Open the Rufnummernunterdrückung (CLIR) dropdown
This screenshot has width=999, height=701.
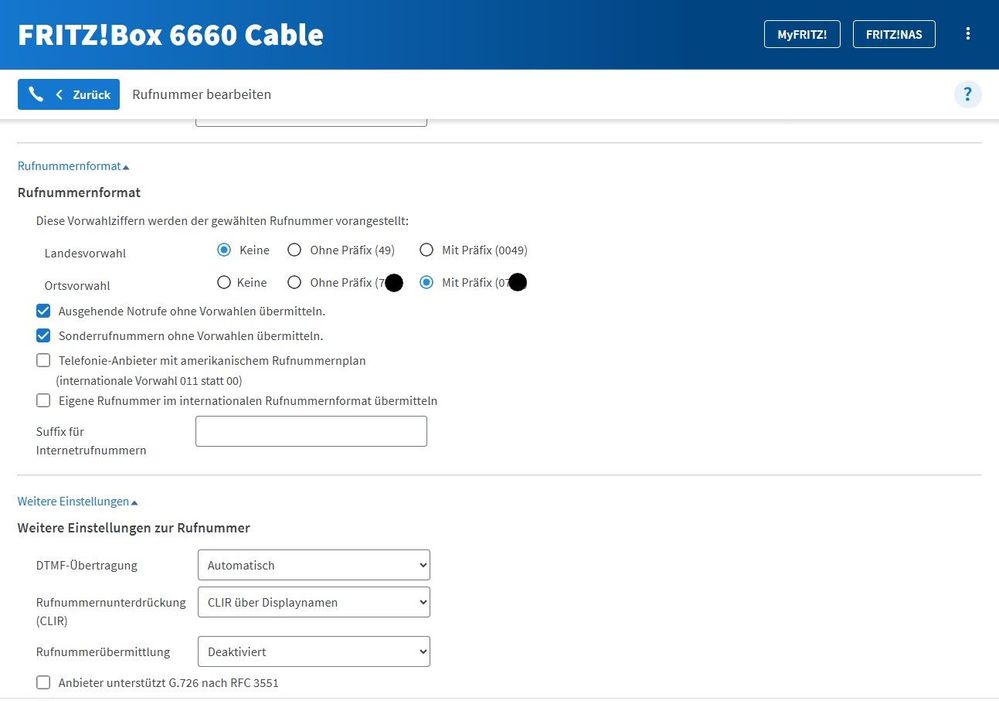point(314,602)
